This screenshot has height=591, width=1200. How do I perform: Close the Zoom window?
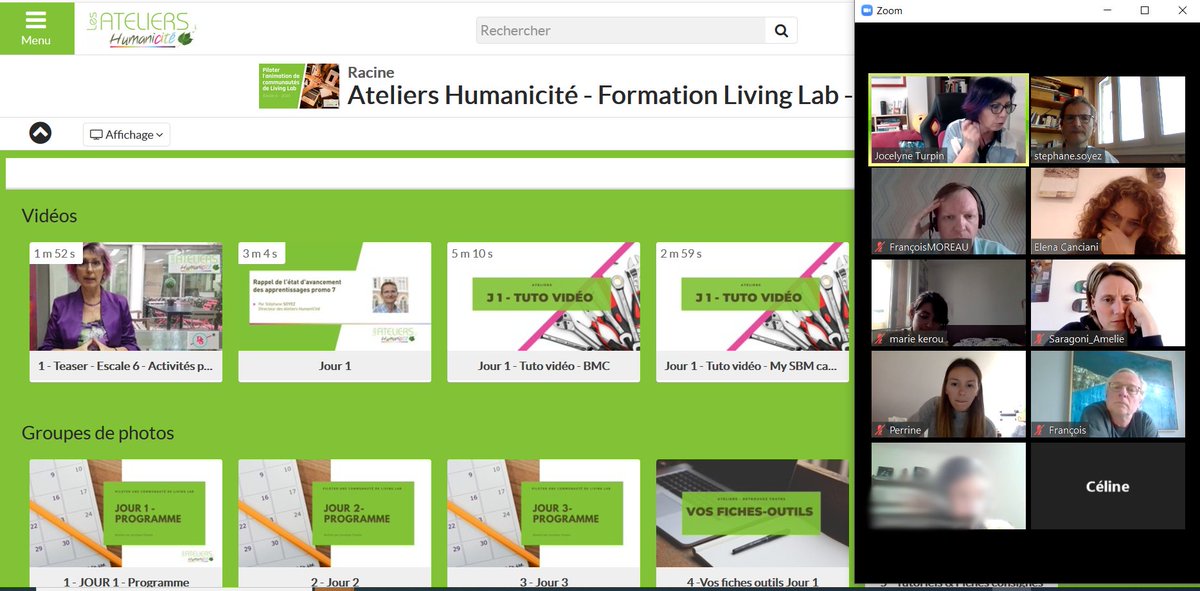point(1182,11)
